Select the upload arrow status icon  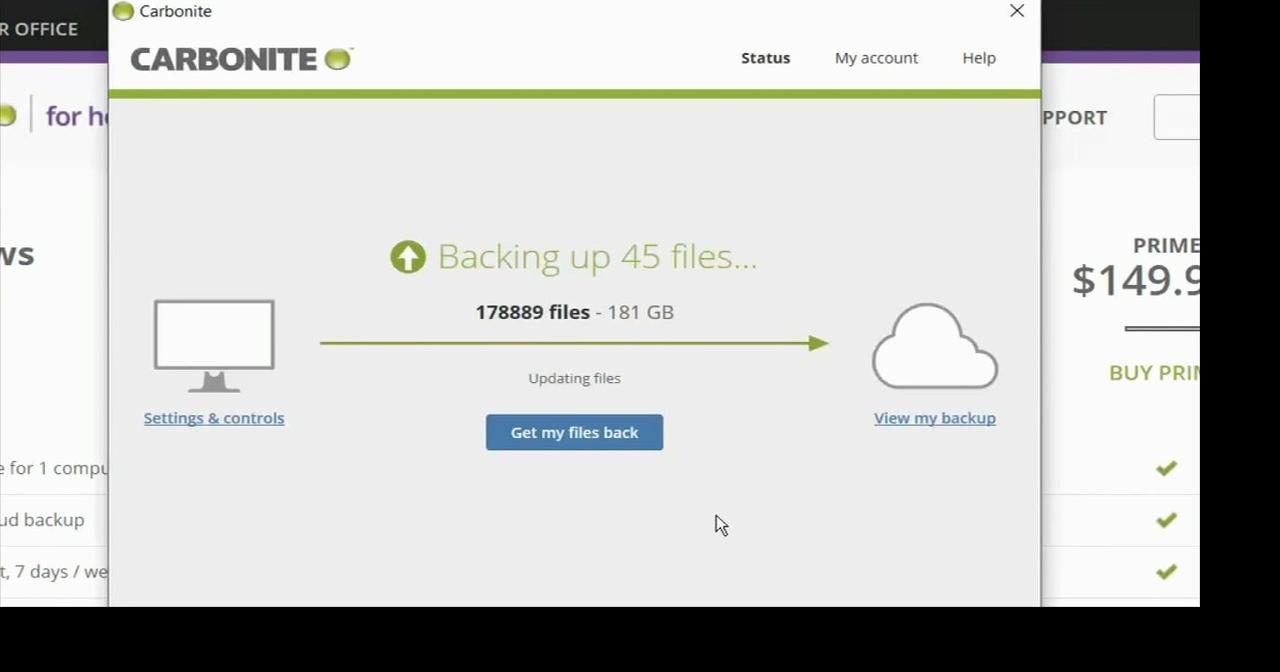tap(408, 257)
